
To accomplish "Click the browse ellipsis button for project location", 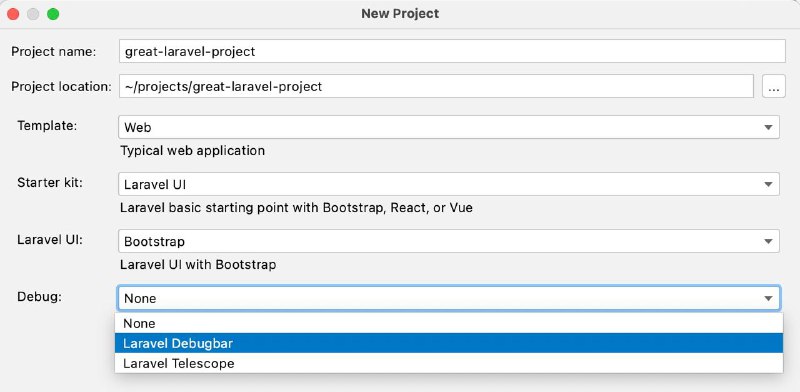I will click(x=773, y=86).
